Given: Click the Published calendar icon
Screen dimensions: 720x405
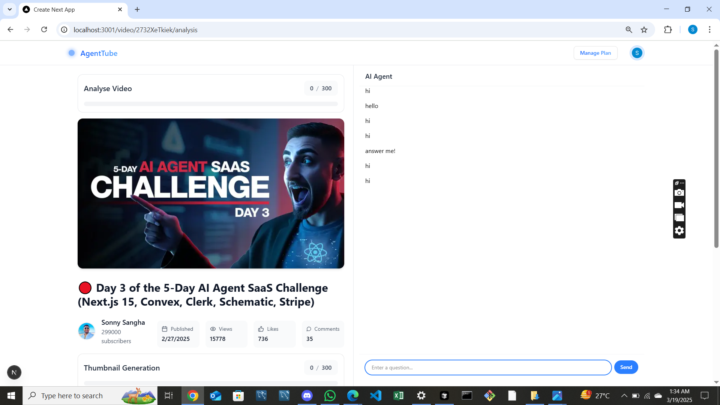Looking at the screenshot, I should pos(164,329).
